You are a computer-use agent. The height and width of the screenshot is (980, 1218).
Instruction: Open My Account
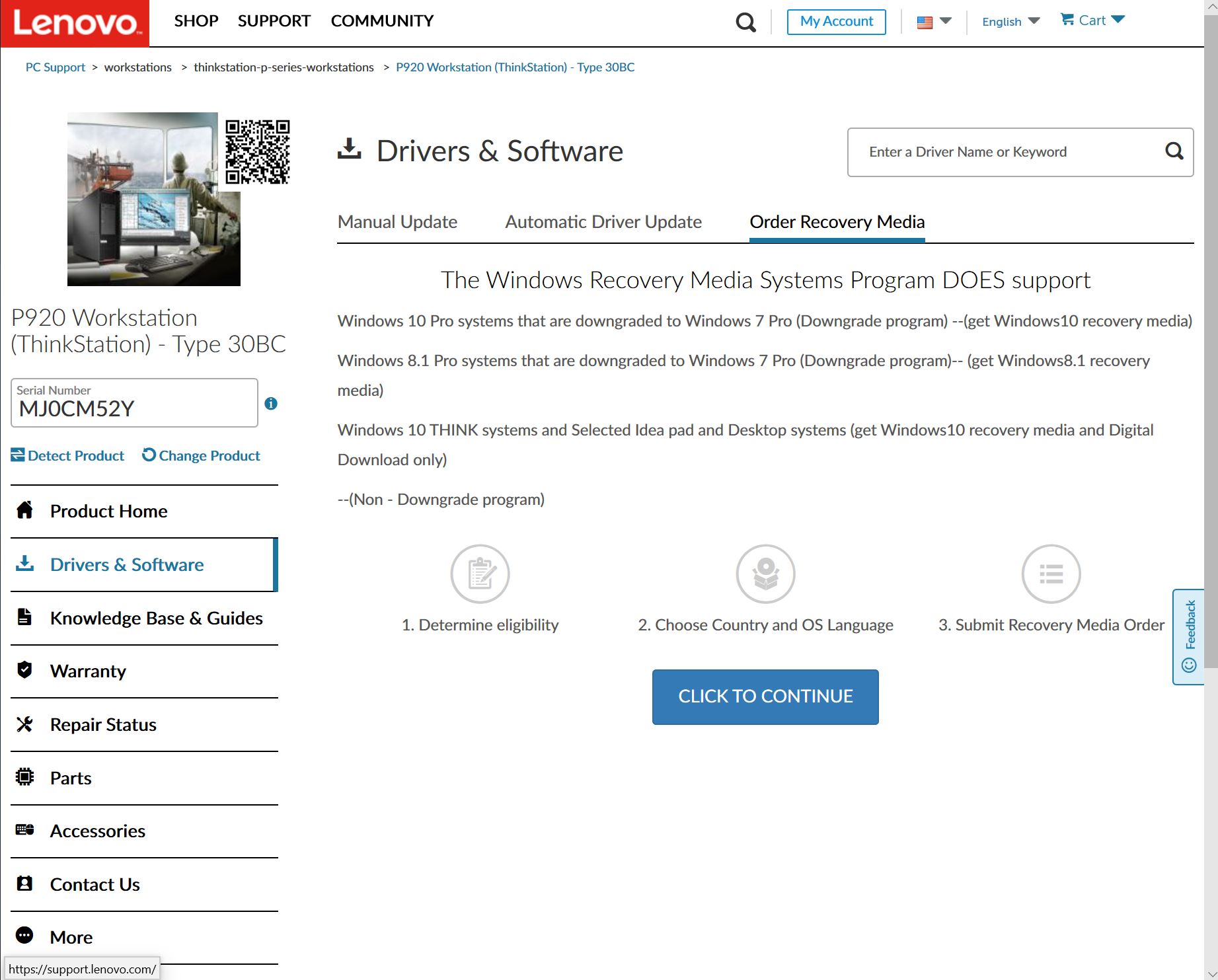(x=836, y=22)
